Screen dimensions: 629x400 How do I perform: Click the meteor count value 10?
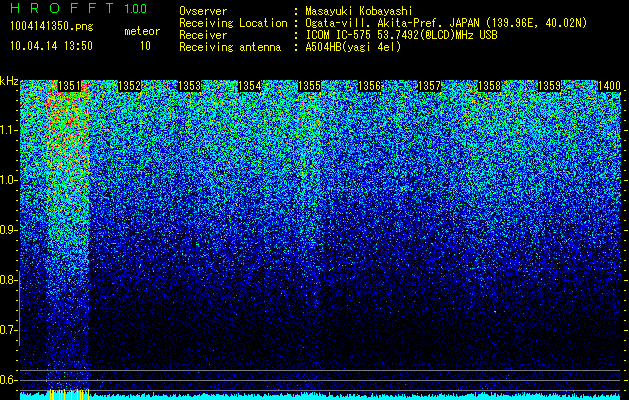145,46
